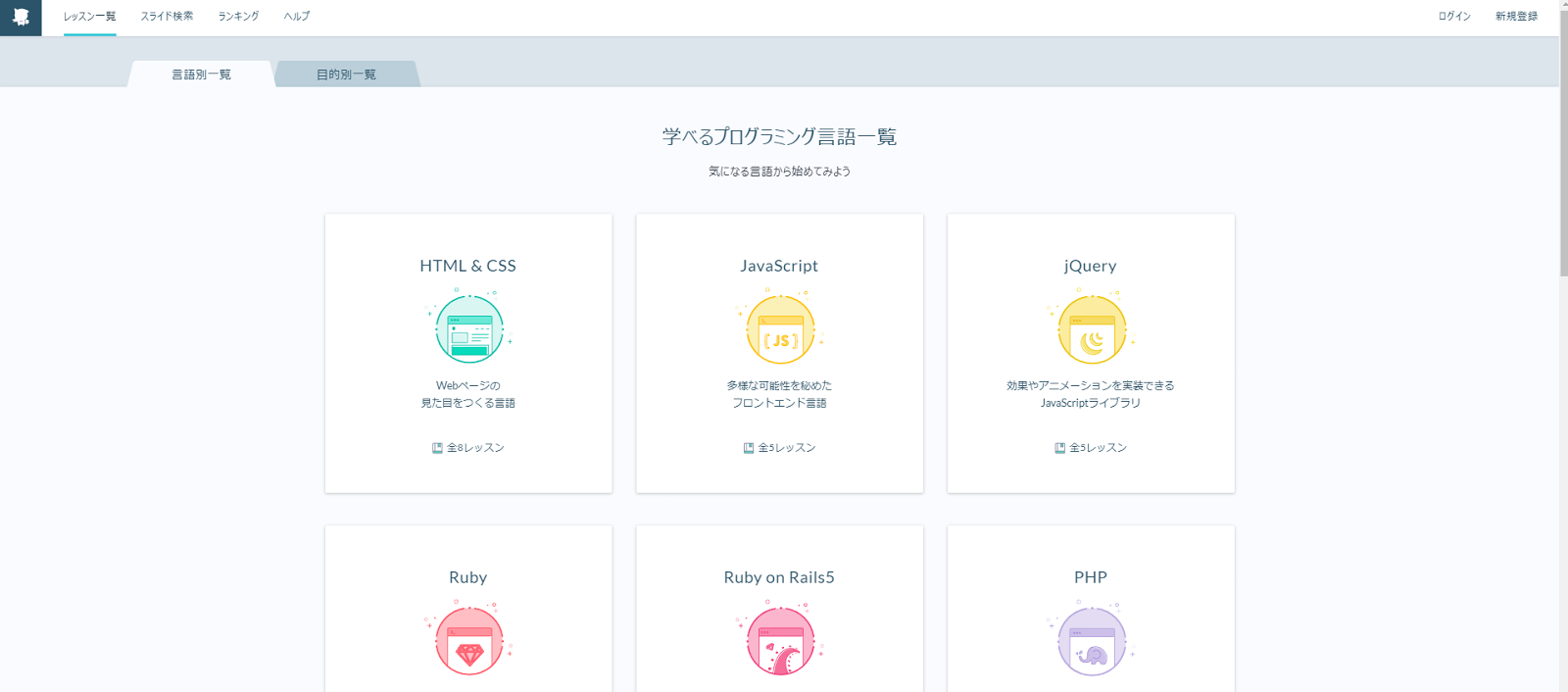
Task: Click 全5レッスン in the jQuery card
Action: pyautogui.click(x=1098, y=448)
